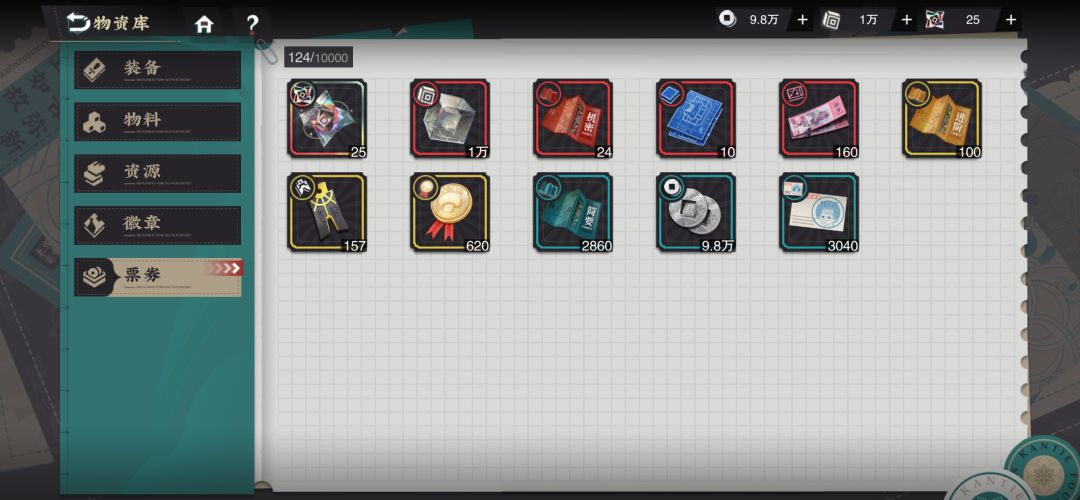Image resolution: width=1080 pixels, height=500 pixels.
Task: Click the 124/10000 capacity counter
Action: coord(318,57)
